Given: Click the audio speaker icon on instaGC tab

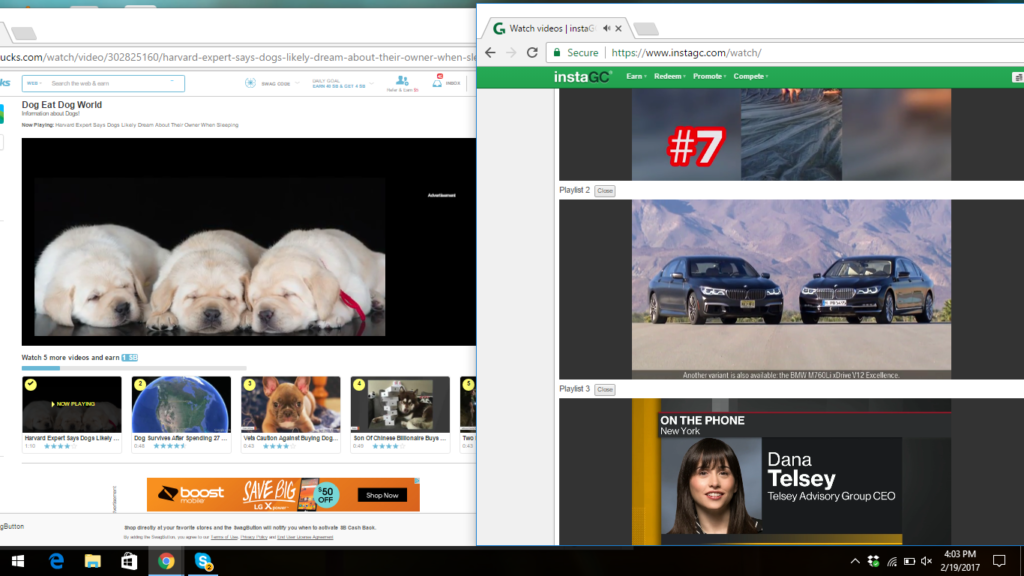Looking at the screenshot, I should click(607, 28).
